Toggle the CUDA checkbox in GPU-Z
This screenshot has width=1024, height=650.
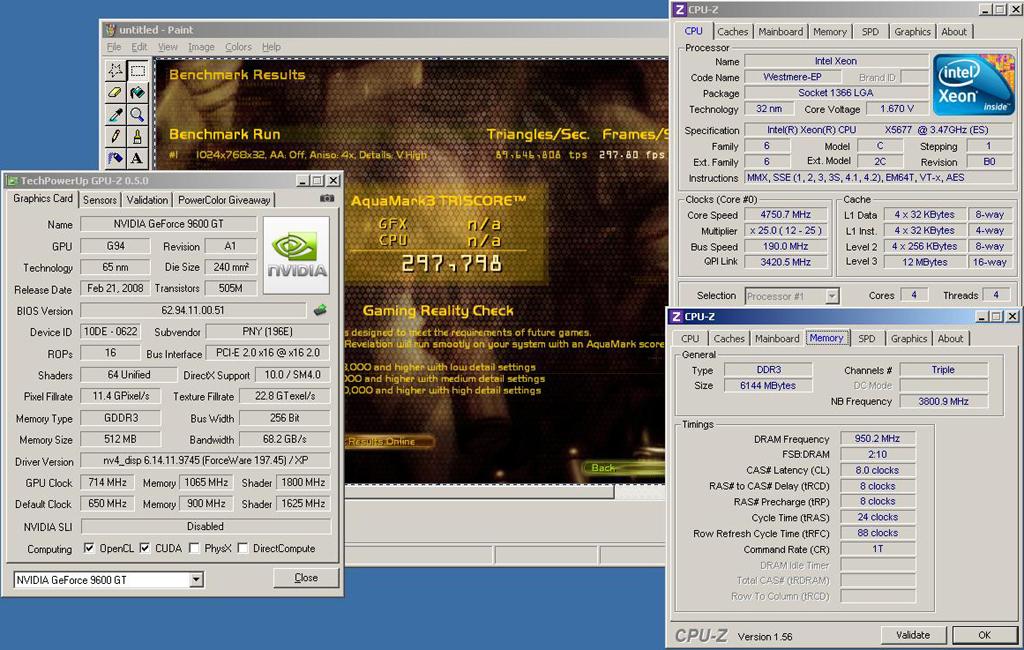click(x=145, y=548)
